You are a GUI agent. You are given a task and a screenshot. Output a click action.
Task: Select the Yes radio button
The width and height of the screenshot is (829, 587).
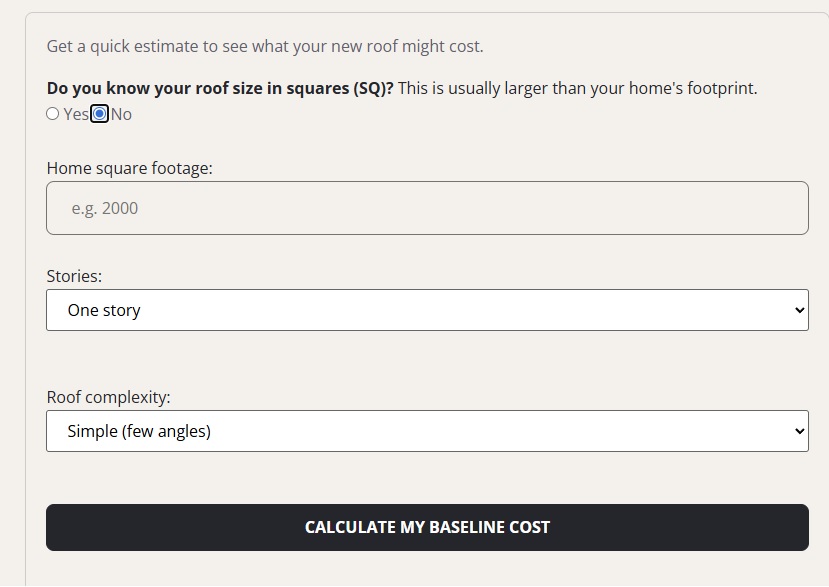[53, 114]
